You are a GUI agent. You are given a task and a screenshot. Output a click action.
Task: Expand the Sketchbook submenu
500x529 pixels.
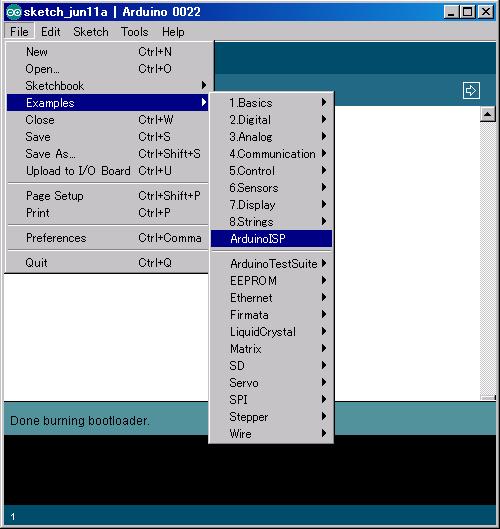click(x=107, y=86)
